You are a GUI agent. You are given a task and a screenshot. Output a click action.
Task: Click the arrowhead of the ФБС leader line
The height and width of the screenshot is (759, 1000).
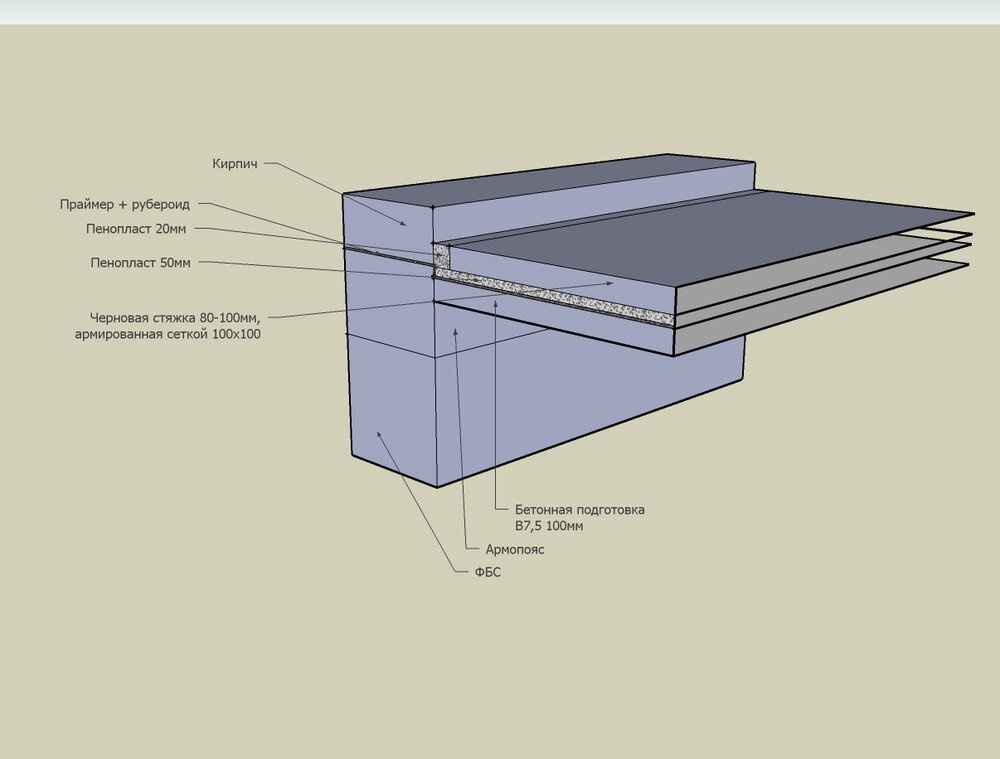(x=377, y=432)
